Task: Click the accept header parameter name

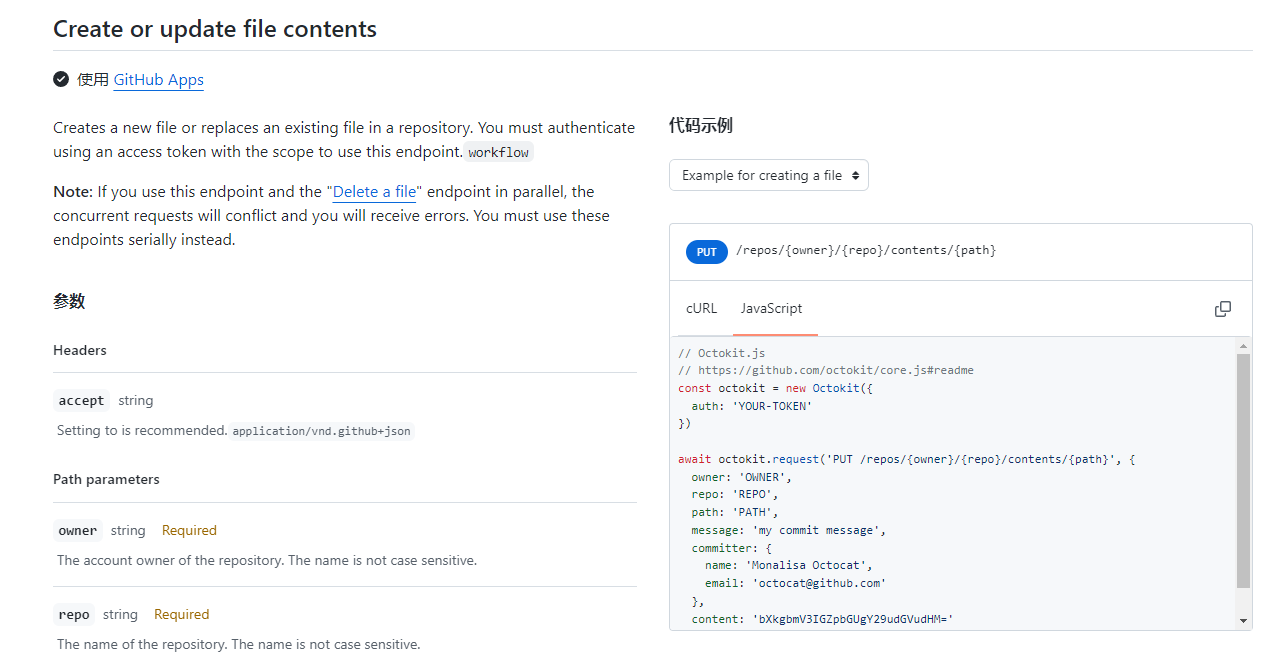Action: [x=81, y=400]
